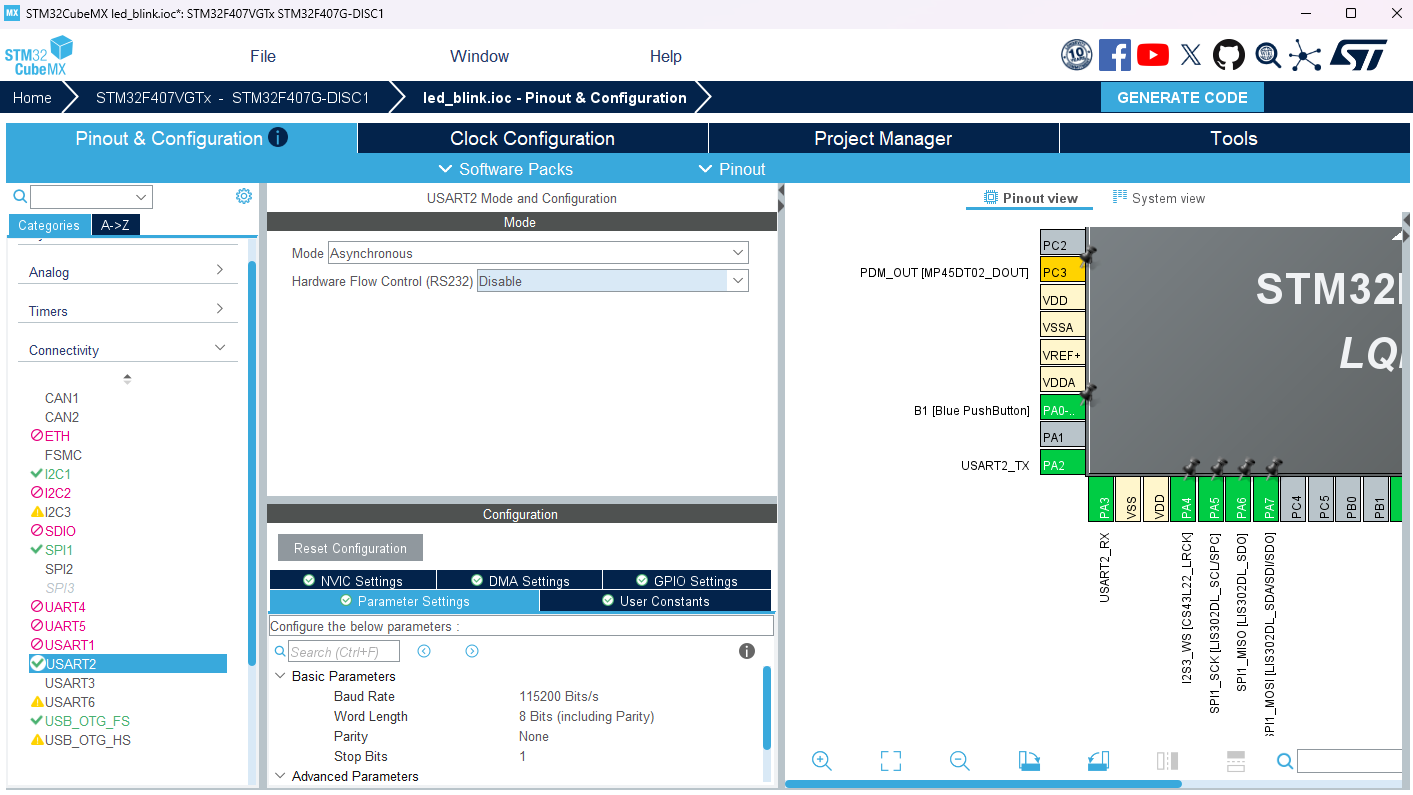Viewport: 1413px width, 795px height.
Task: Click the next search result arrow icon
Action: [472, 651]
